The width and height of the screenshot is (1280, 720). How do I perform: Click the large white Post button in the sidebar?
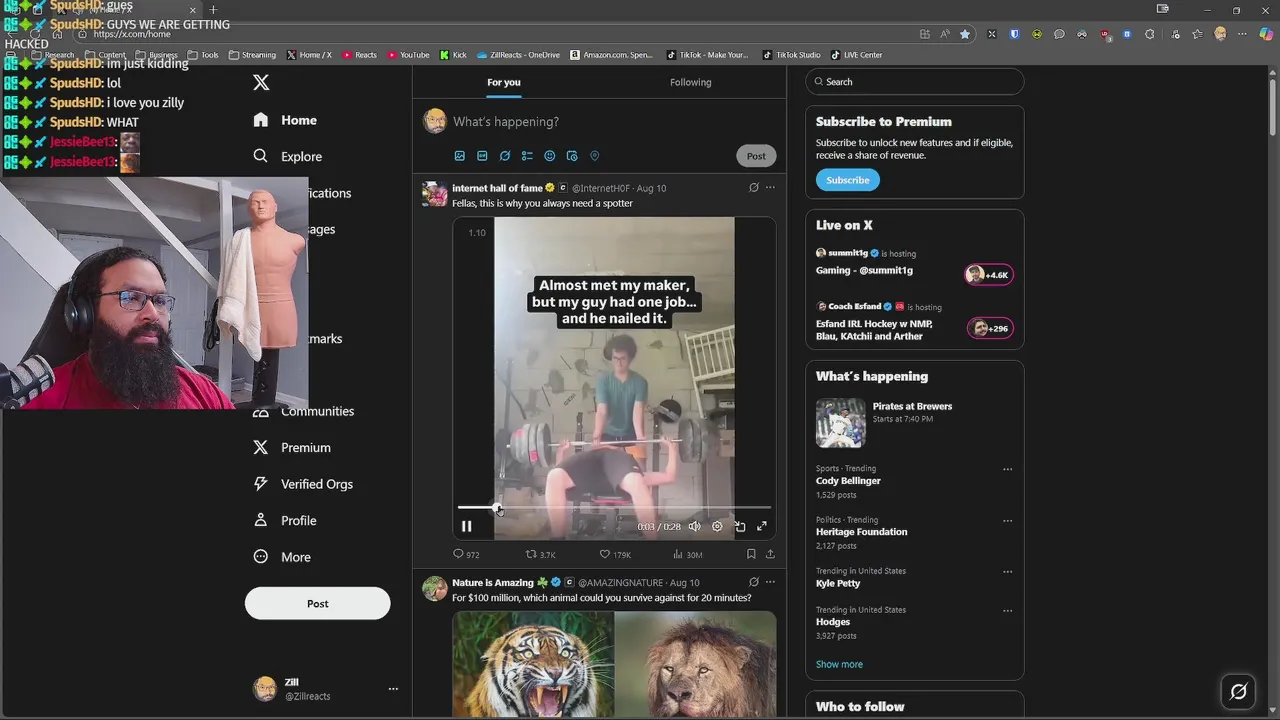pyautogui.click(x=317, y=603)
